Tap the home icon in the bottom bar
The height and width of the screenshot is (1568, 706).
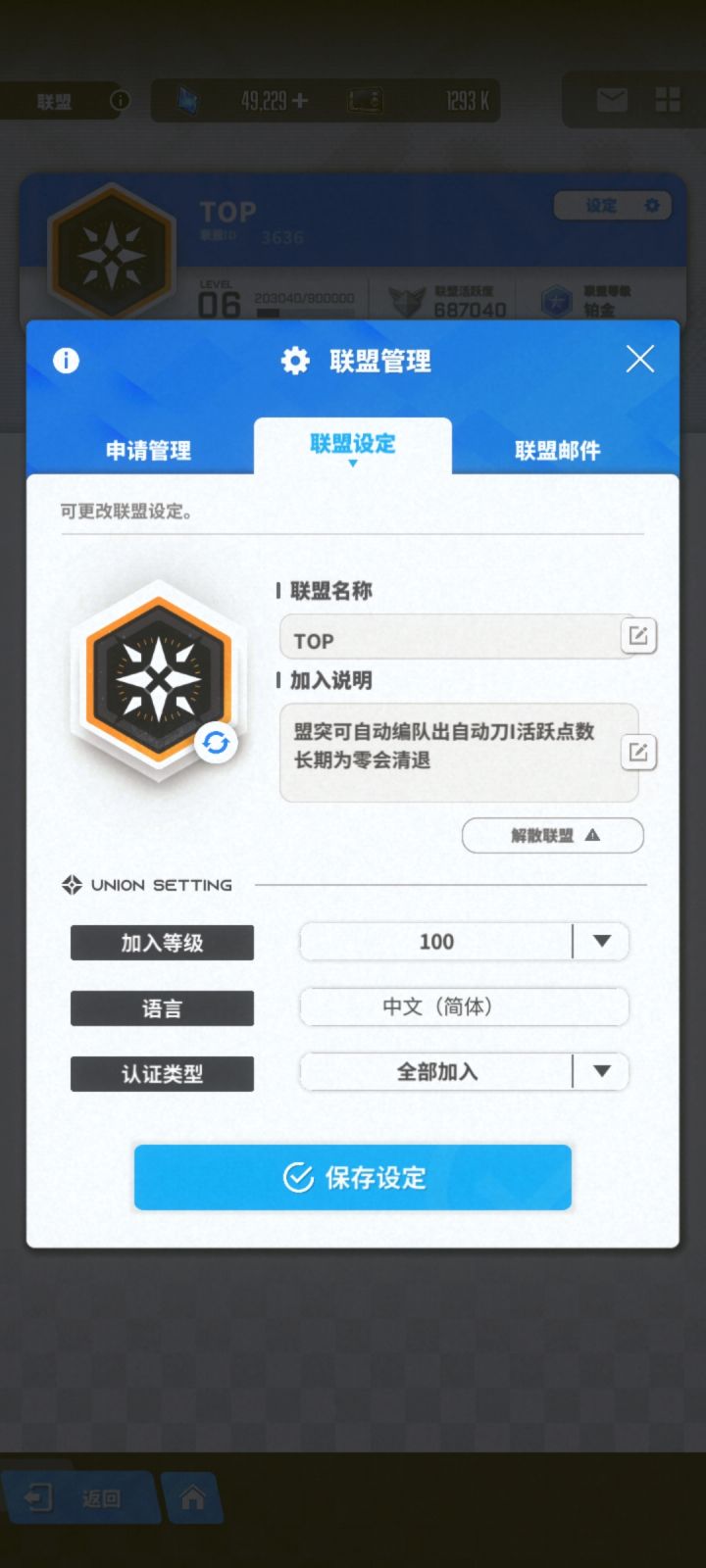tap(192, 1497)
